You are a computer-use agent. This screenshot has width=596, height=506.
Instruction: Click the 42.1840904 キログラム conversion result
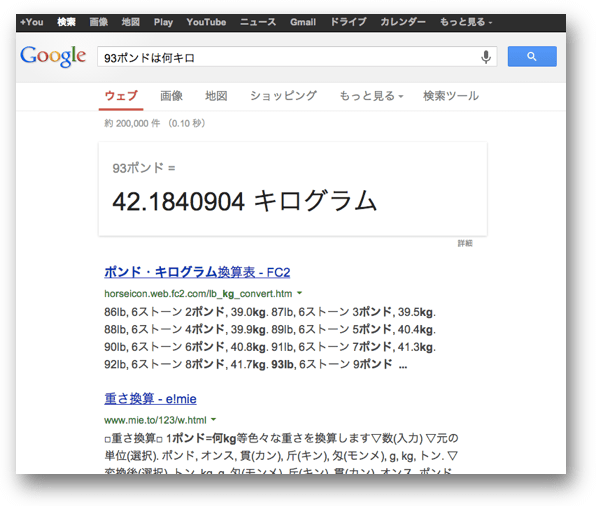pos(244,201)
